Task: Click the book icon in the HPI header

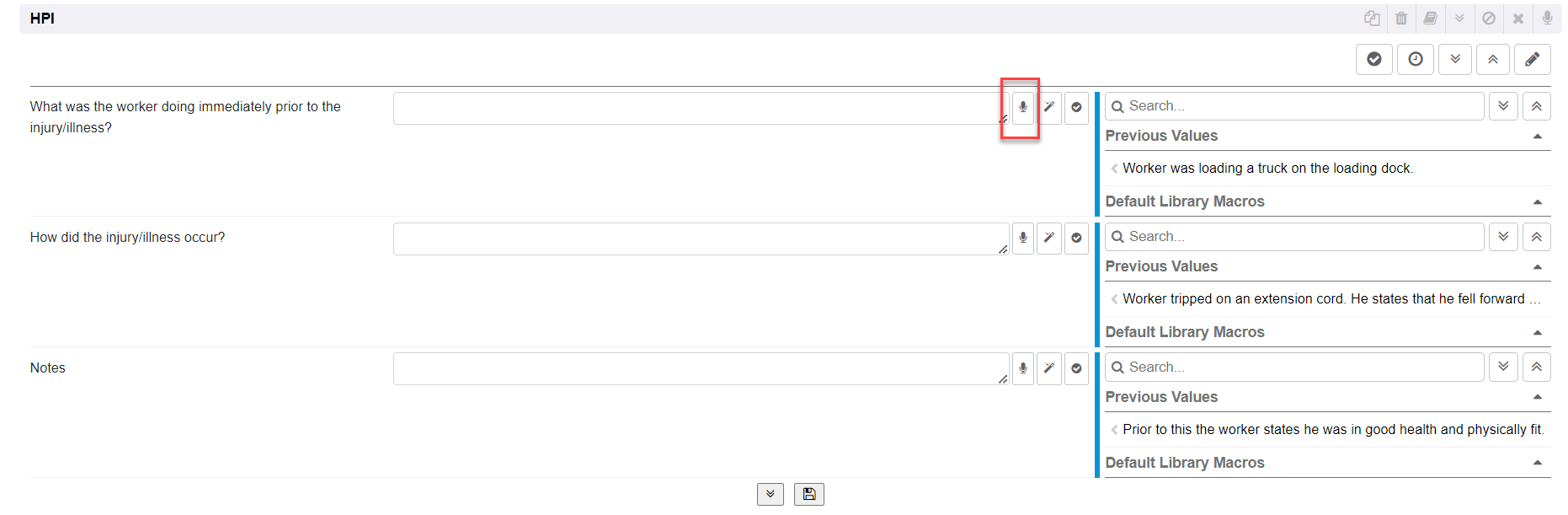Action: click(x=1430, y=19)
